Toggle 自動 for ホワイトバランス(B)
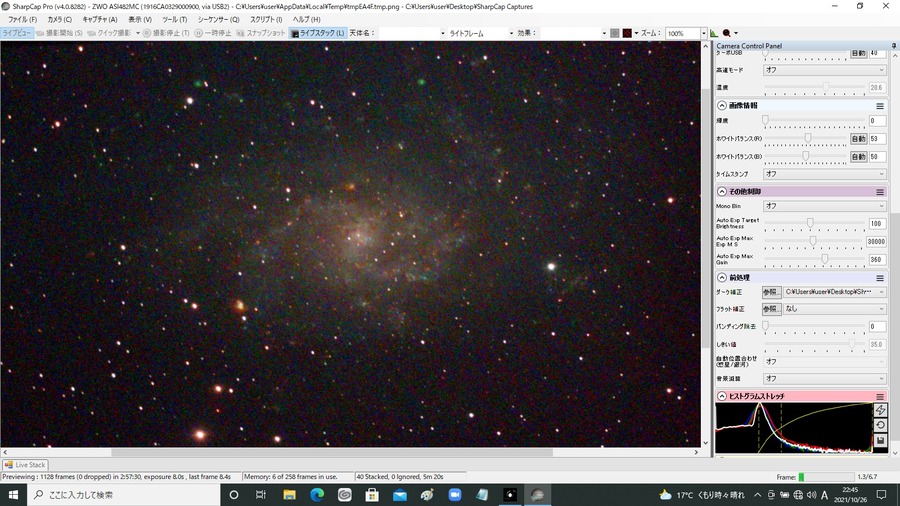The width and height of the screenshot is (900, 506). tap(858, 157)
